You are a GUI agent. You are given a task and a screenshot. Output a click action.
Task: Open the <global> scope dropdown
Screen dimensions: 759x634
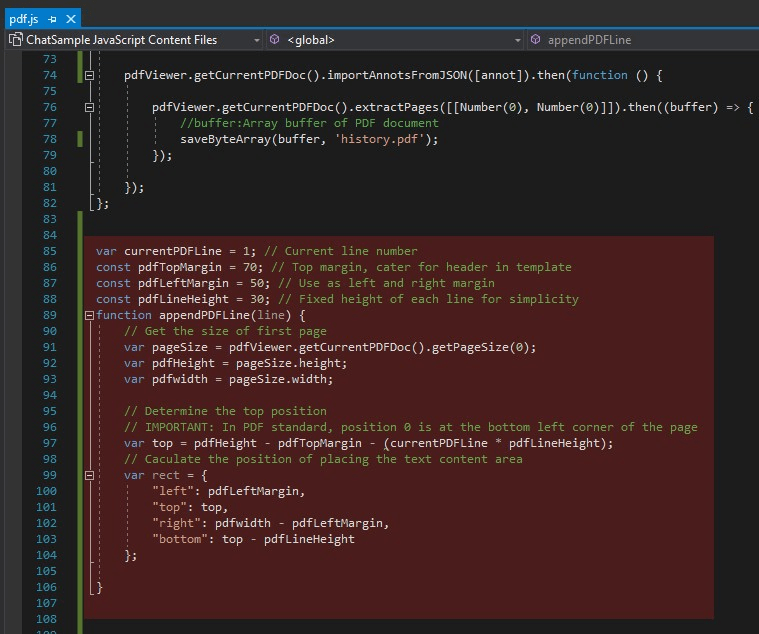click(517, 40)
